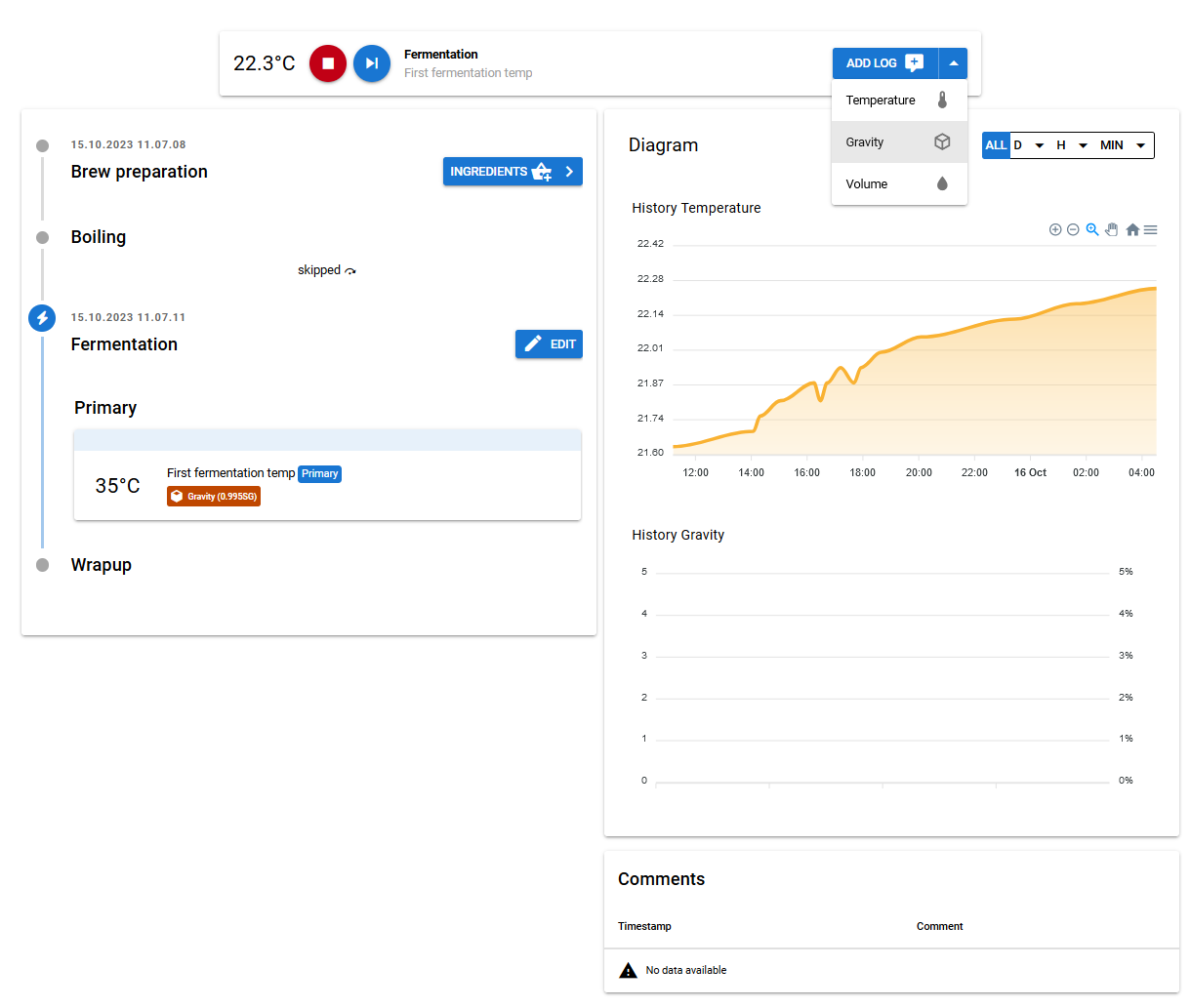The image size is (1191, 1008).
Task: Stop the running fermentation step
Action: click(328, 63)
